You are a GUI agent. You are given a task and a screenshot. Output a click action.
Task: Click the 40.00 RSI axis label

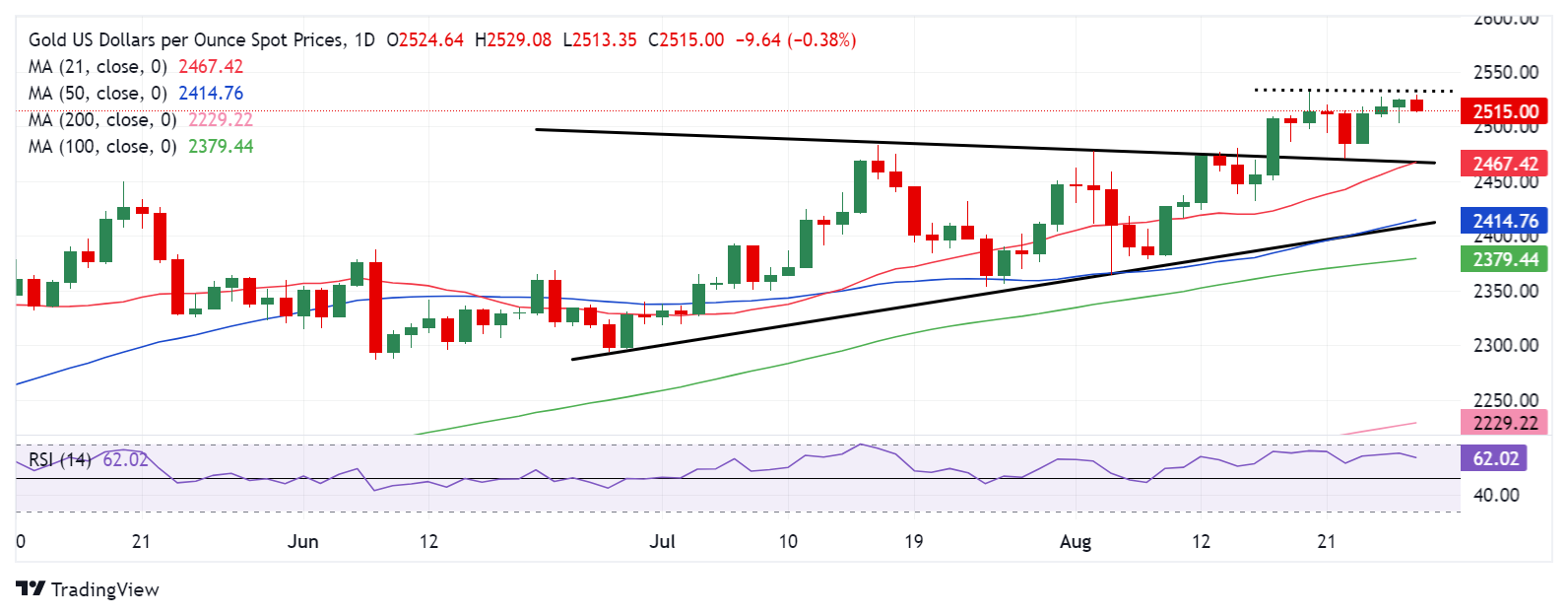1495,495
